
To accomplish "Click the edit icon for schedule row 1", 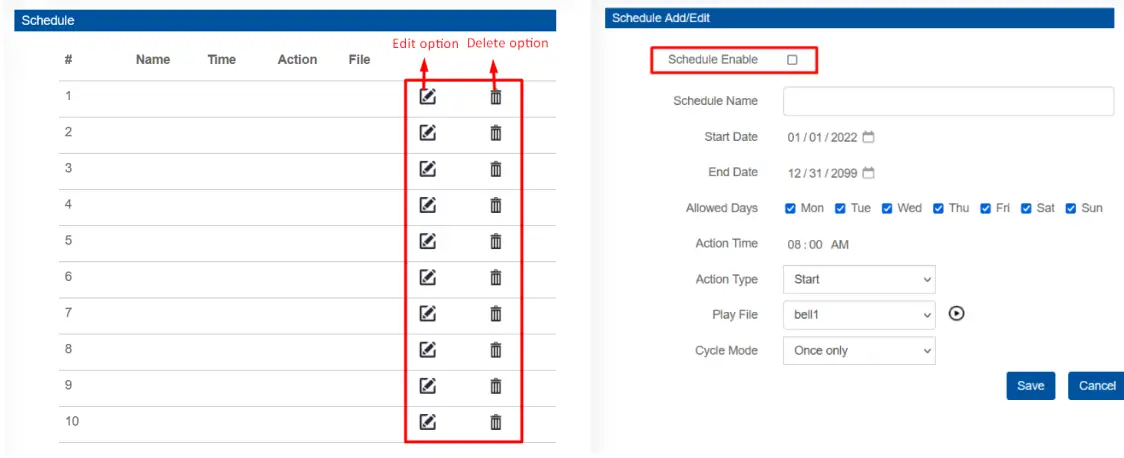I will click(427, 97).
